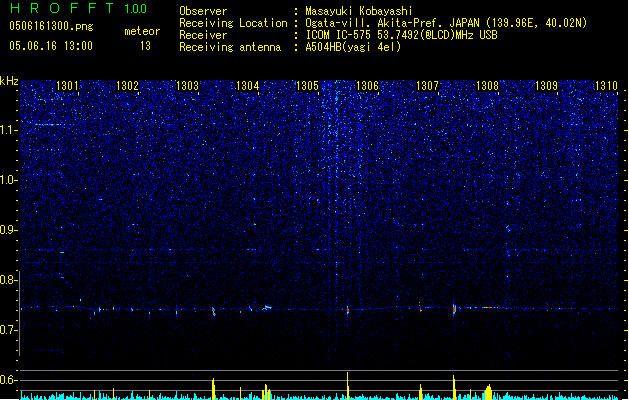Click the Observer label

203,11
